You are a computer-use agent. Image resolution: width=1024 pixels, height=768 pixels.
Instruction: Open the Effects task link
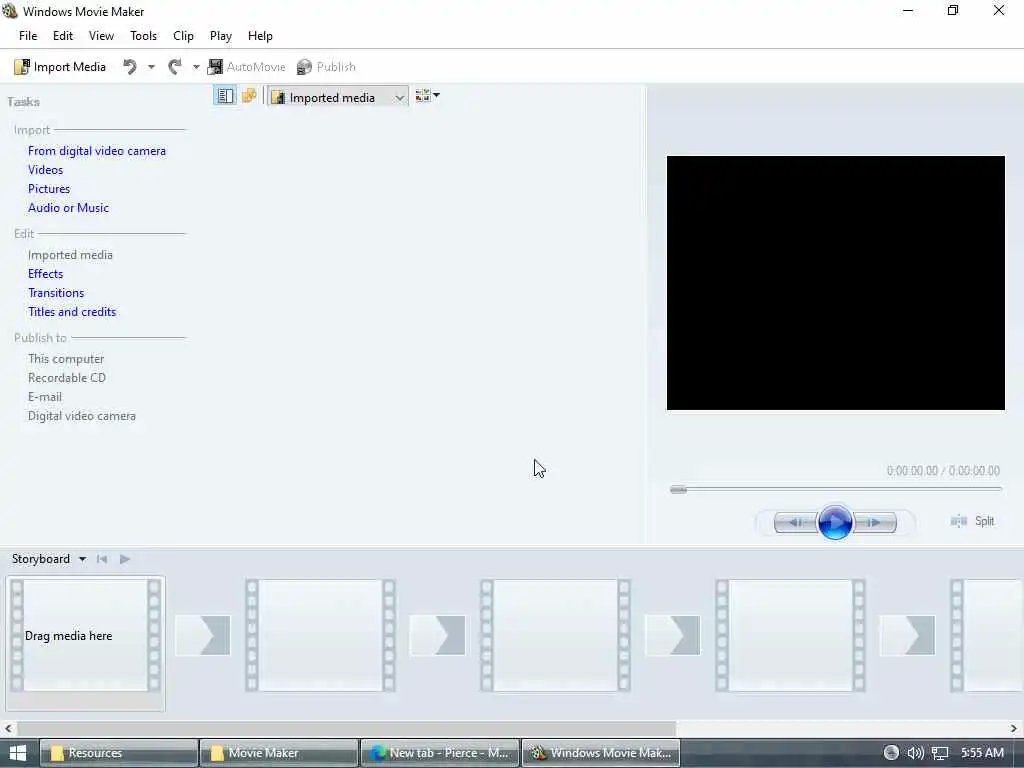(x=45, y=274)
